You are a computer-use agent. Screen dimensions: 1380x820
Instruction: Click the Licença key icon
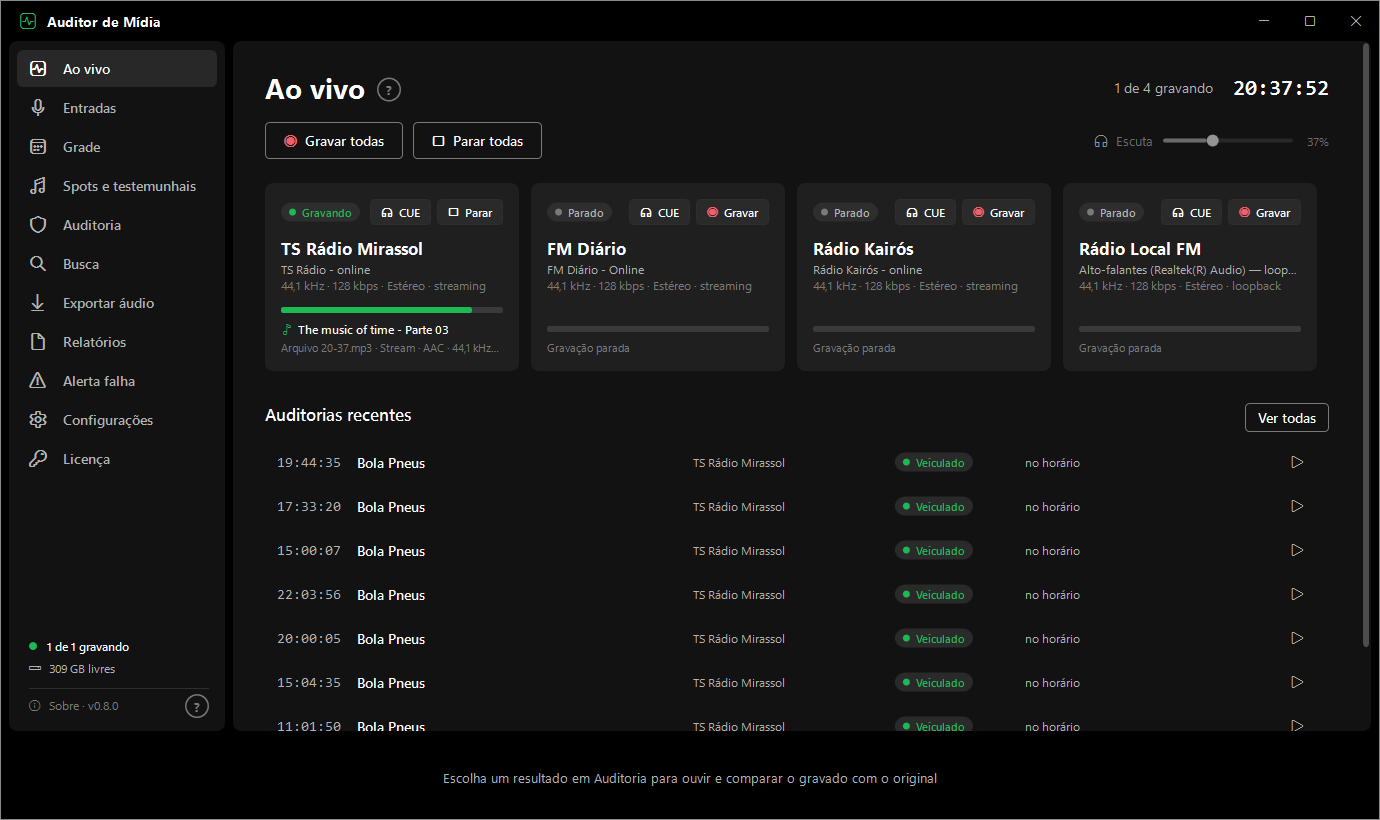click(38, 459)
